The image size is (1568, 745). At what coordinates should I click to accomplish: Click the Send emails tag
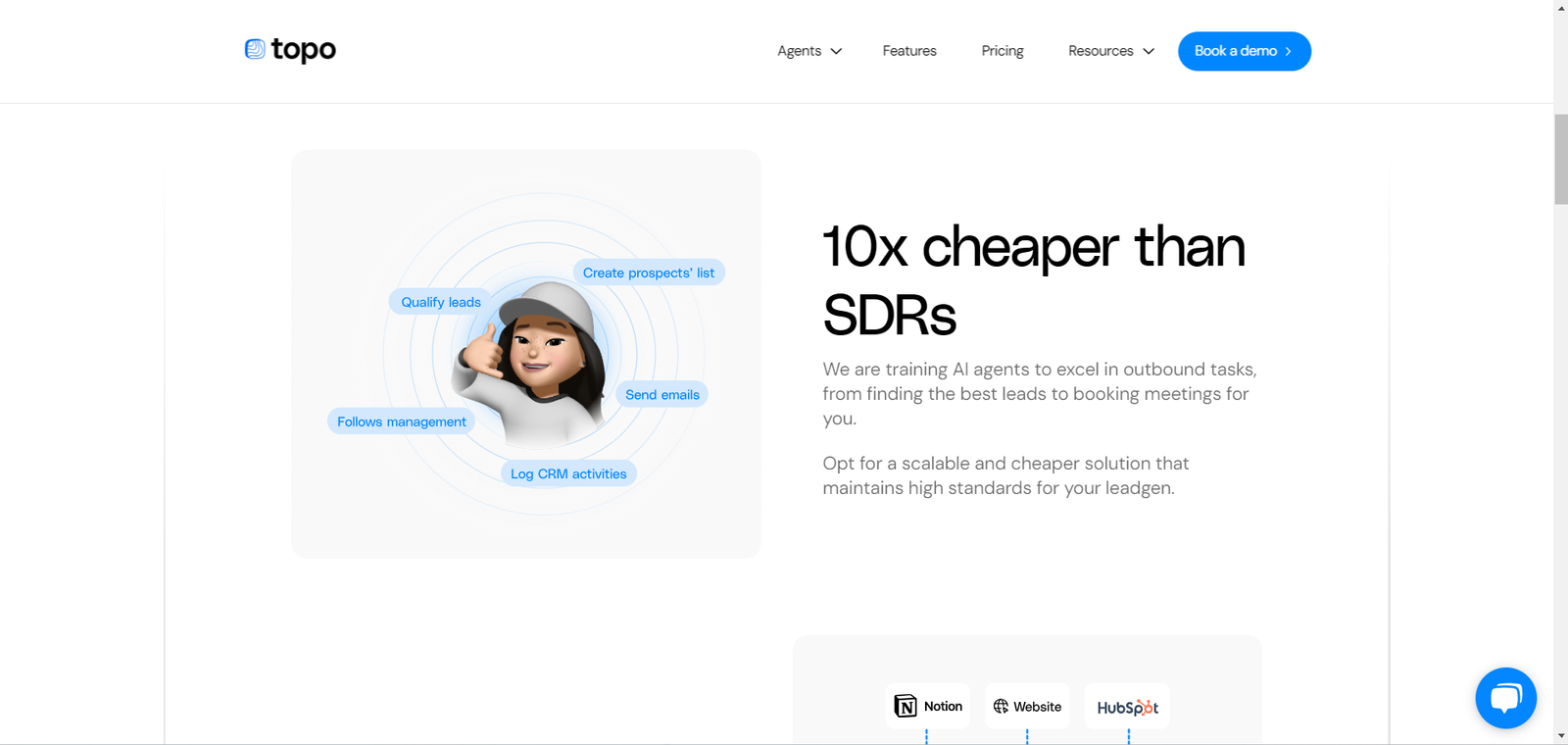(662, 394)
